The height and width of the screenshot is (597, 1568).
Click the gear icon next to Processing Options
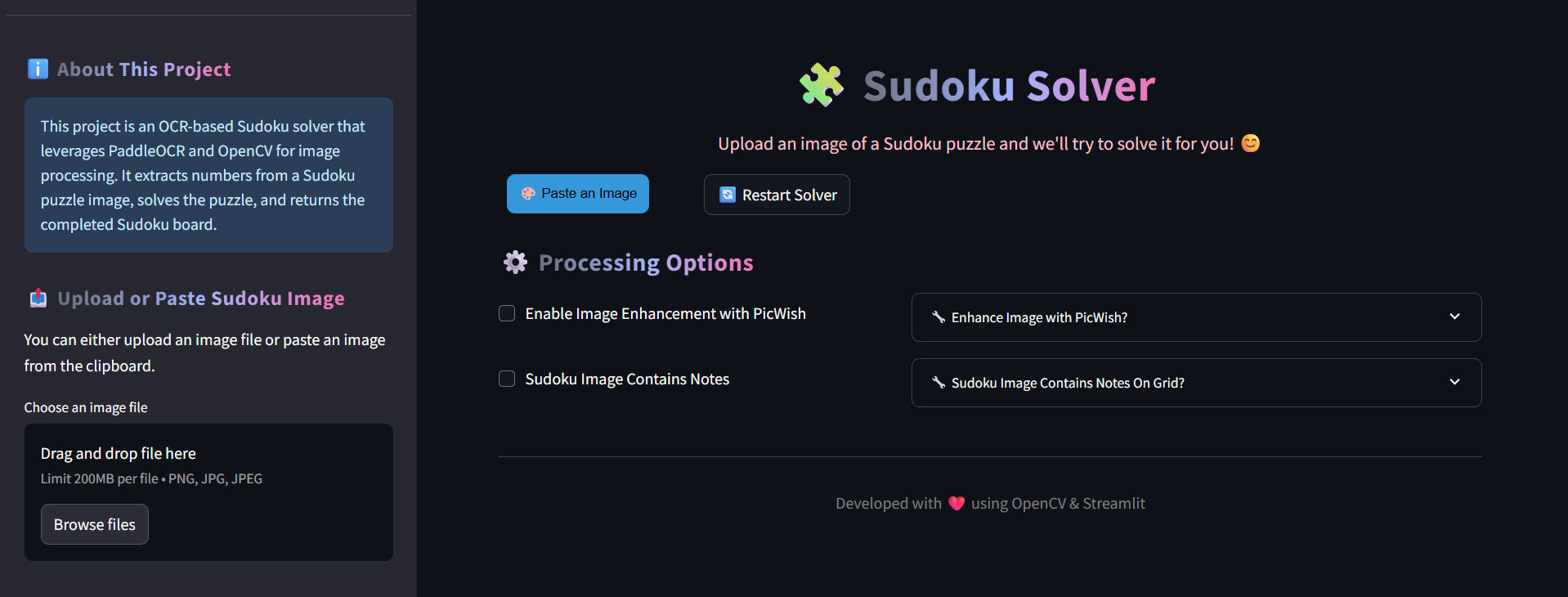coord(514,262)
